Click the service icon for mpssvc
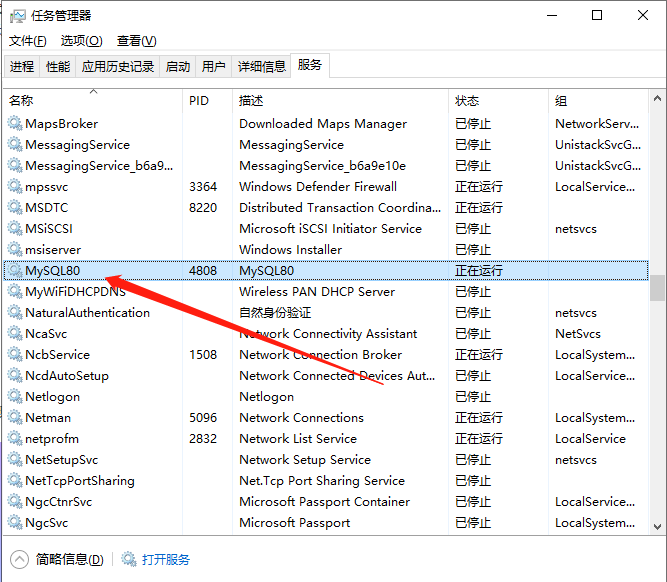Screen dimensions: 667x582 (x=15, y=186)
